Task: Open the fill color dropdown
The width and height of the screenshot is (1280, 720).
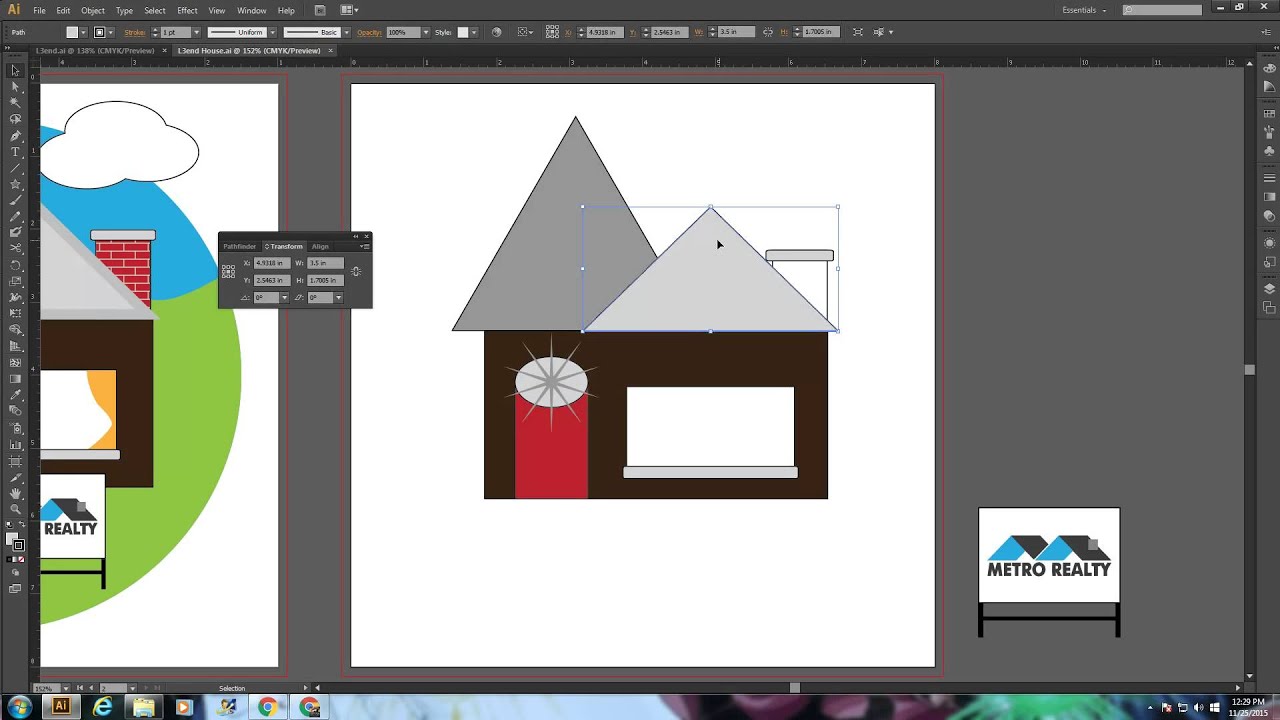Action: 84,32
